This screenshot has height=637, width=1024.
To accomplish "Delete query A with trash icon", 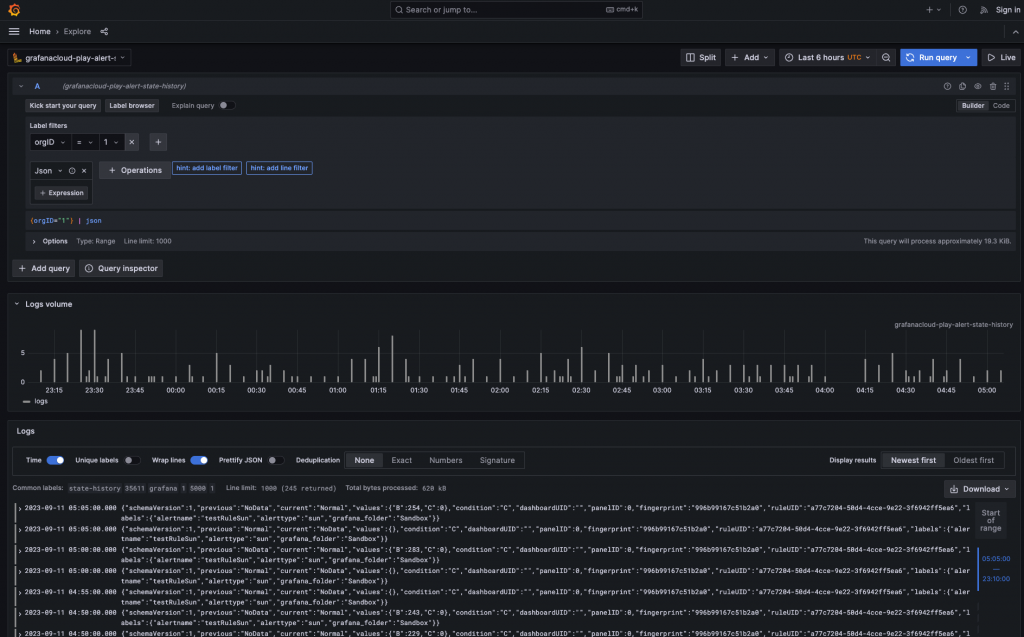I will (x=993, y=86).
